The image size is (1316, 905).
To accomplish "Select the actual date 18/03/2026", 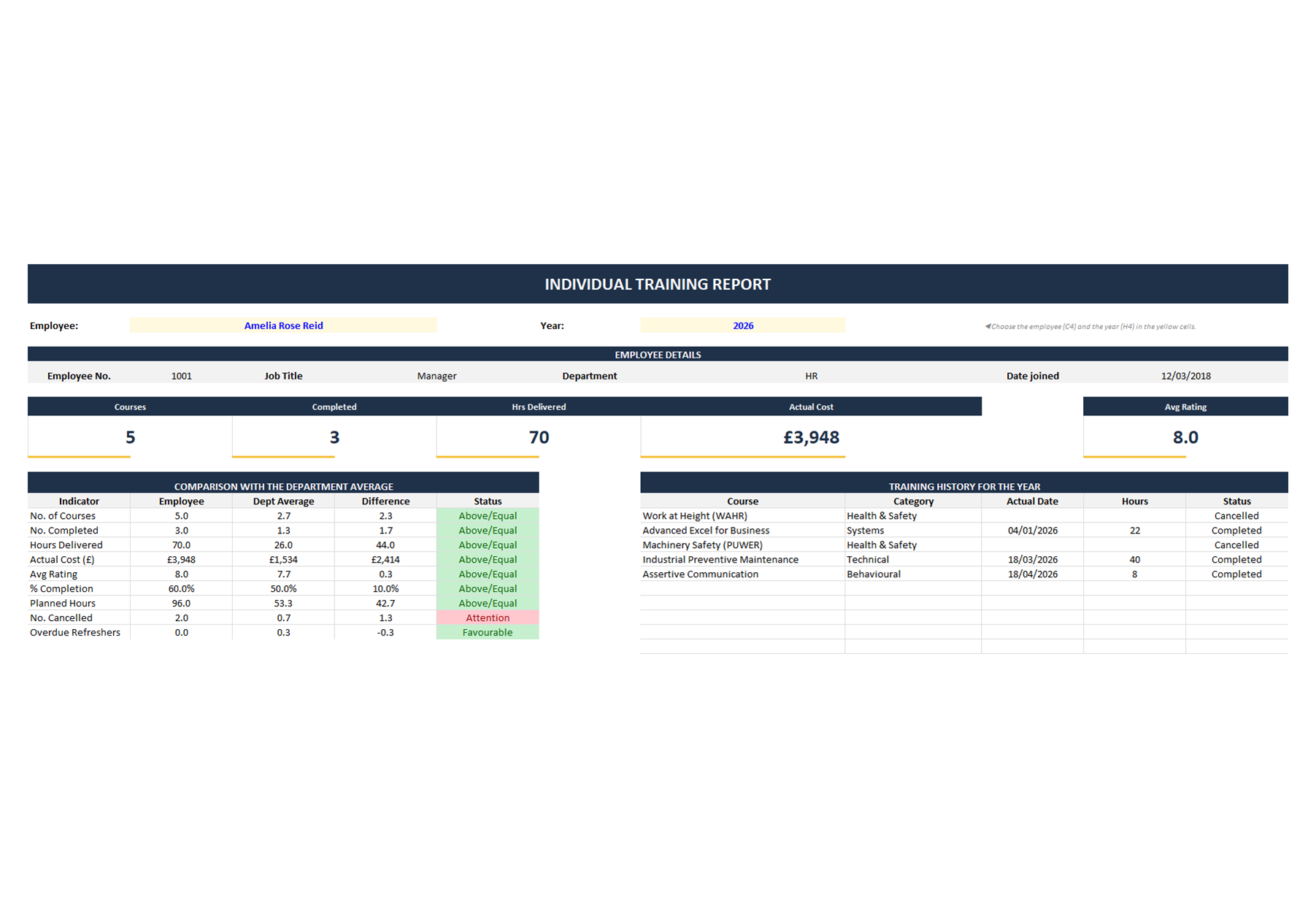I will tap(1032, 560).
